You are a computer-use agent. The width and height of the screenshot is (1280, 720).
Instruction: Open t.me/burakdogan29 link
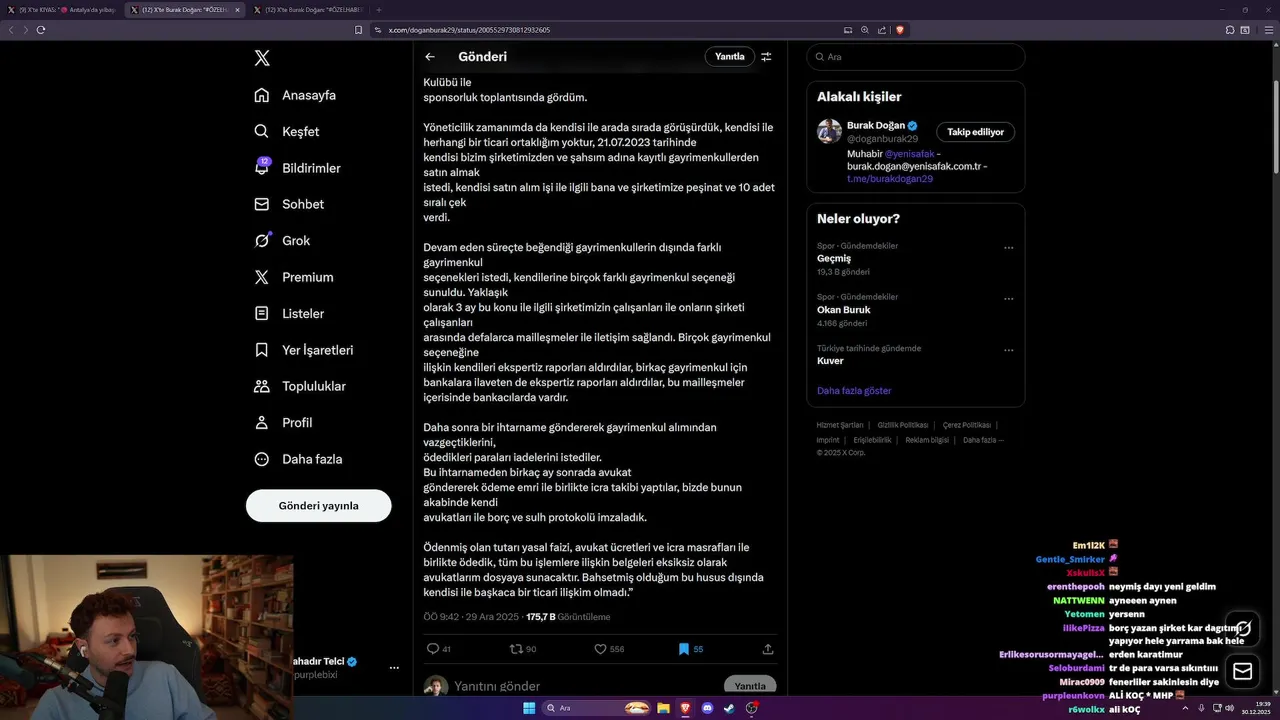[x=889, y=178]
